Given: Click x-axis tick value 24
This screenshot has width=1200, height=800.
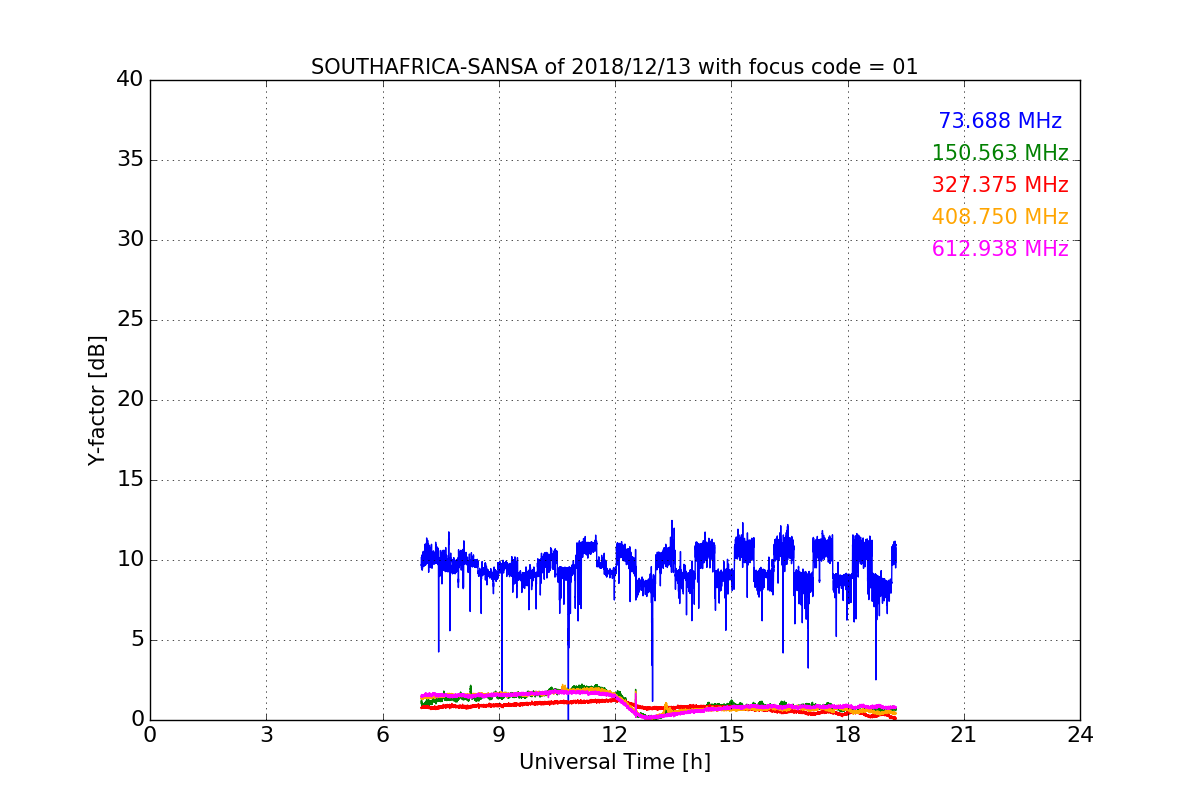Looking at the screenshot, I should click(x=1080, y=735).
